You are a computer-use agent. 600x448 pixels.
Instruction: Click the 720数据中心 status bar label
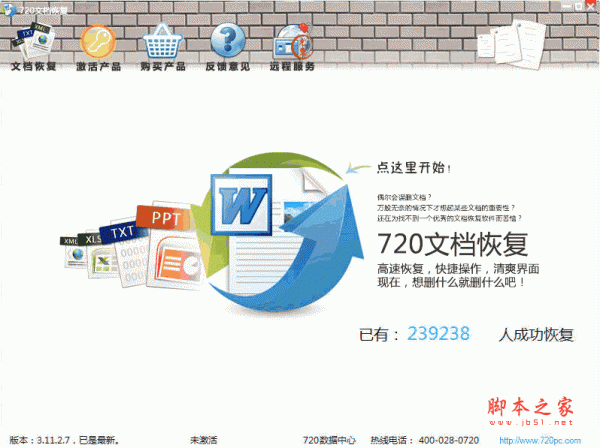pyautogui.click(x=329, y=440)
